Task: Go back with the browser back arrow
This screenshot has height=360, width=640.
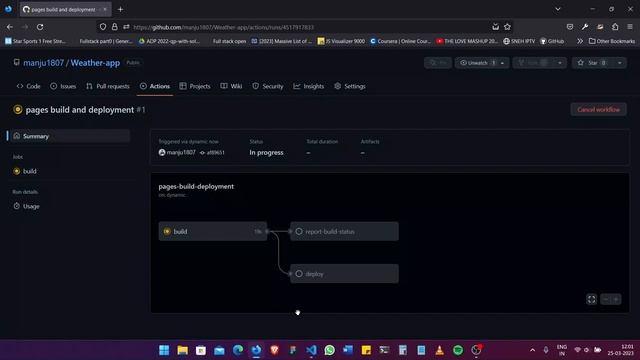Action: (x=10, y=27)
